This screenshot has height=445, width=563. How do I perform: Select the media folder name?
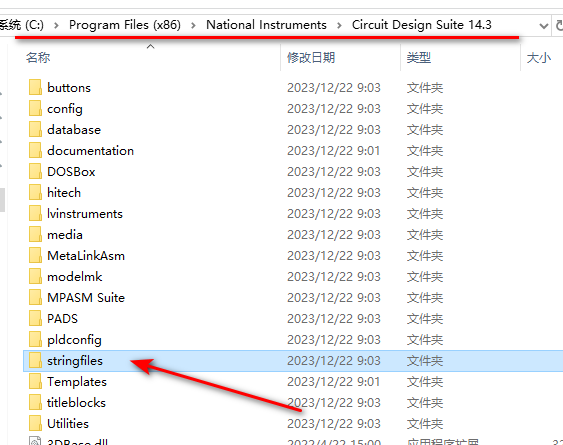point(65,235)
